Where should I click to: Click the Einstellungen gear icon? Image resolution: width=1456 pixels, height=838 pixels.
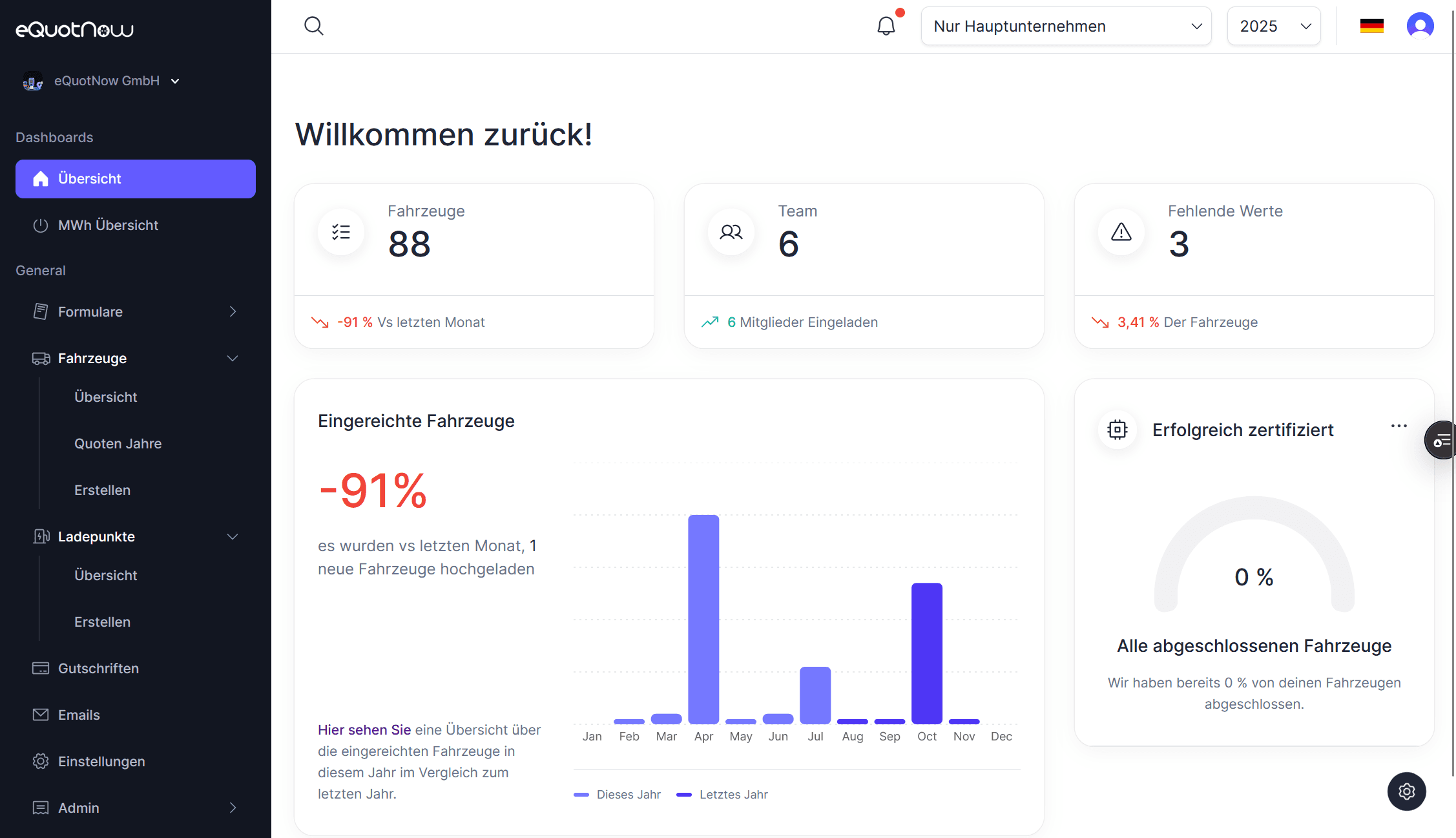click(x=41, y=761)
